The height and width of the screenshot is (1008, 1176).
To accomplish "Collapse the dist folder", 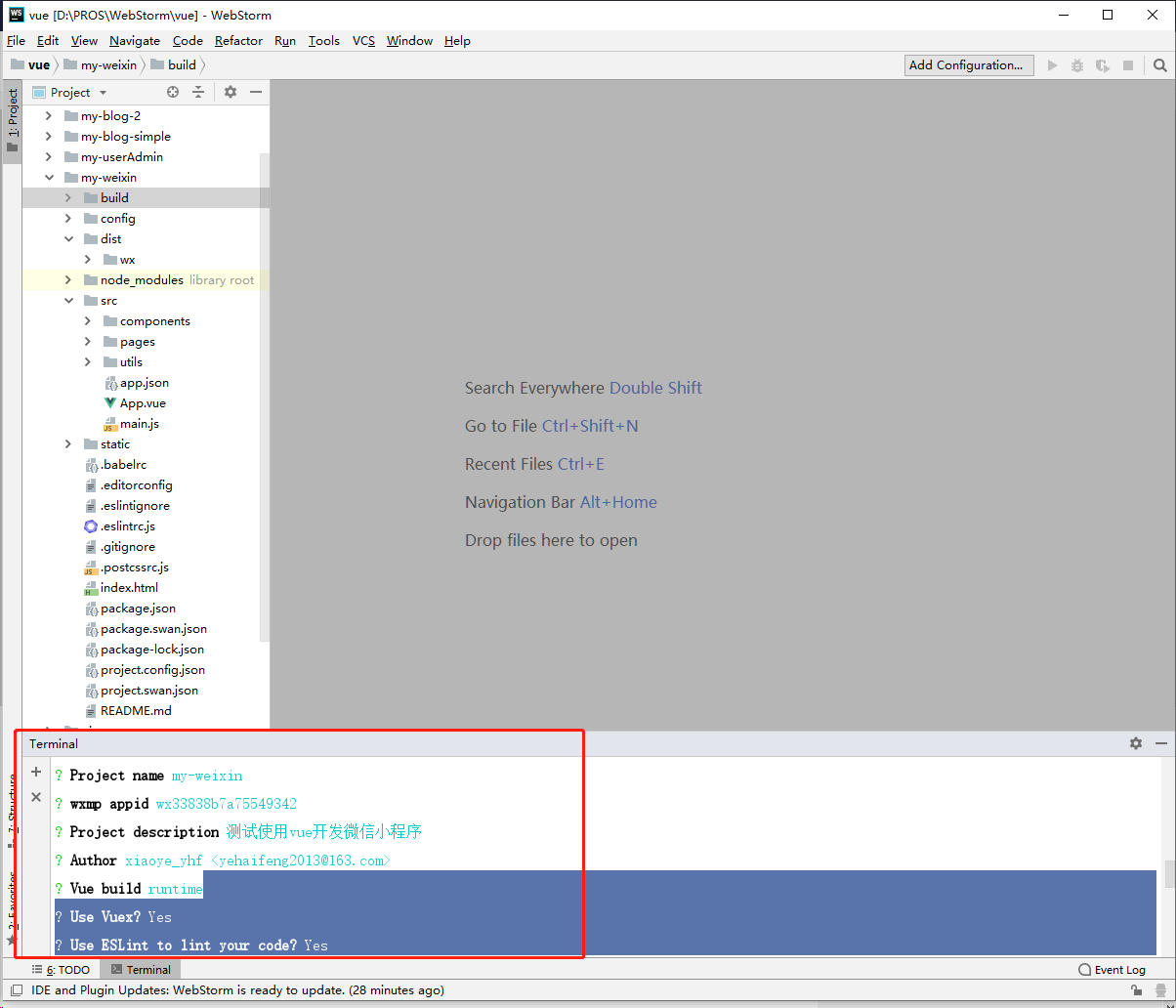I will (68, 238).
